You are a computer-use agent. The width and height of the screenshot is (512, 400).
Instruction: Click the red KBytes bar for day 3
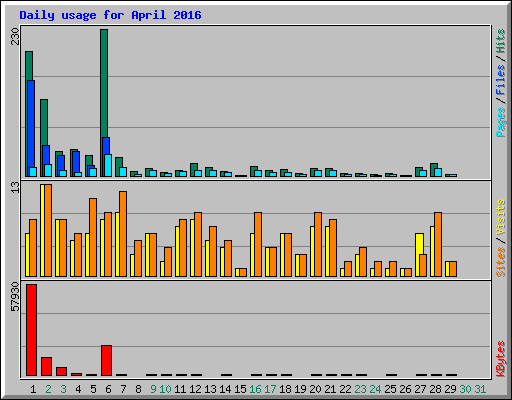click(61, 371)
